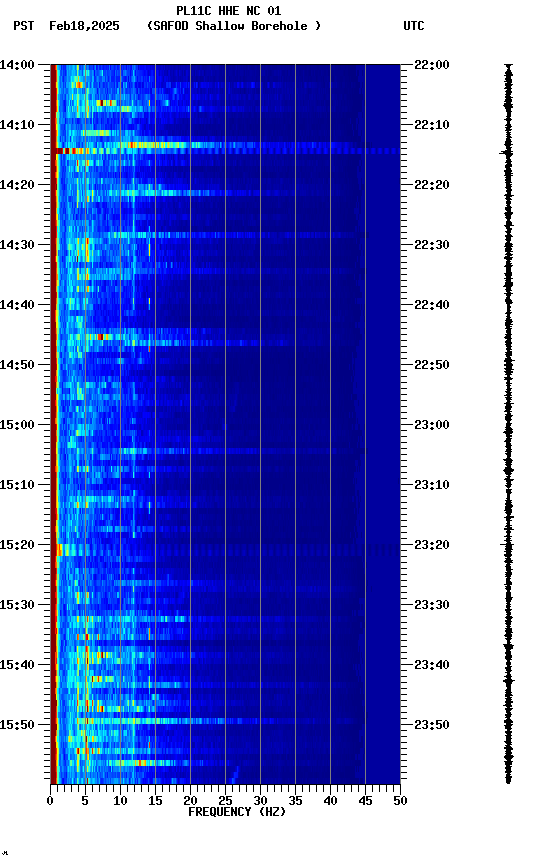The image size is (552, 864).
Task: Click the 14:00 PST time label
Action: [17, 65]
